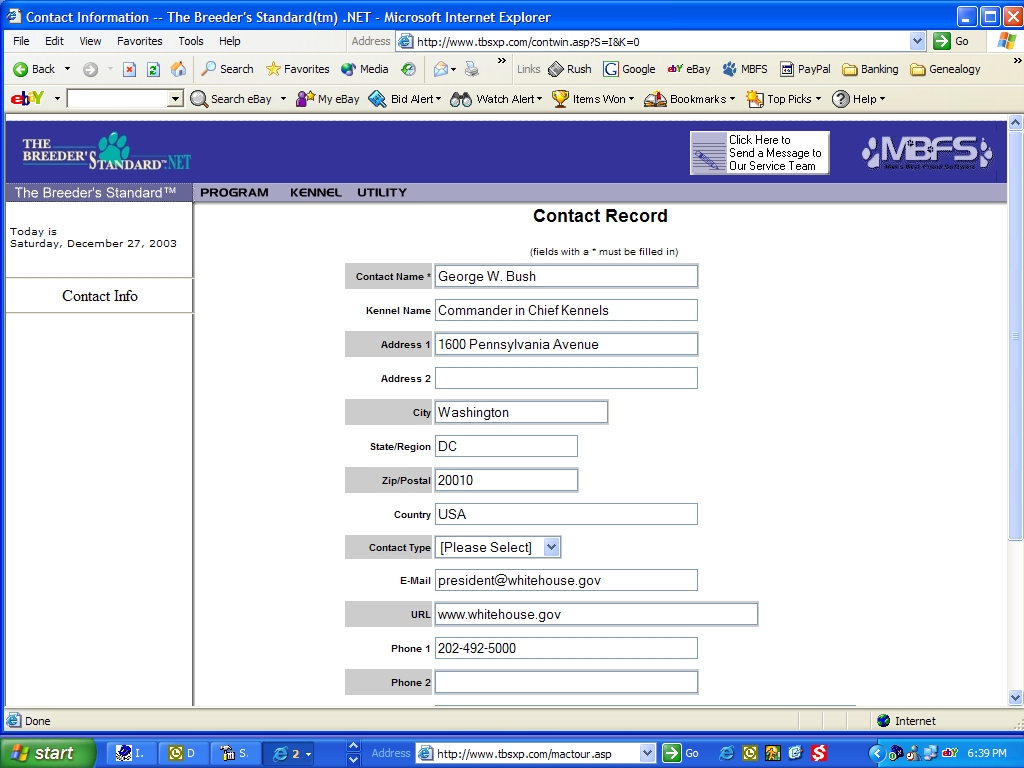Click the Send a Message to Service Team banner
Screen dimensions: 1024x768
(x=759, y=153)
